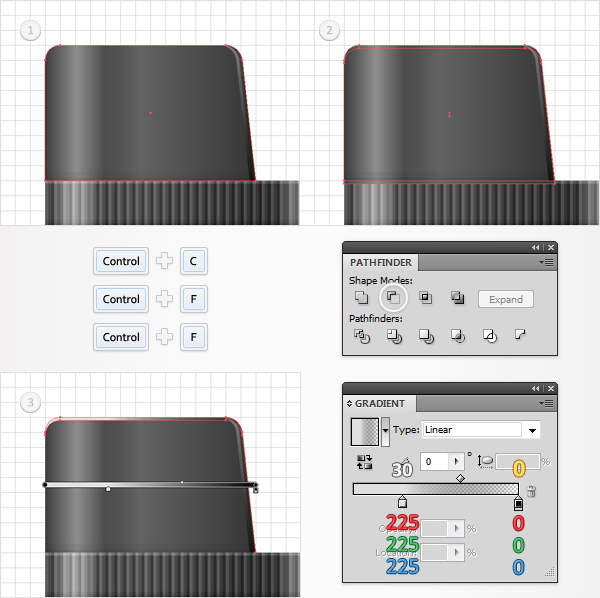Viewport: 600px width, 598px height.
Task: Click the midpoint diamond above gradient slider
Action: tap(460, 478)
